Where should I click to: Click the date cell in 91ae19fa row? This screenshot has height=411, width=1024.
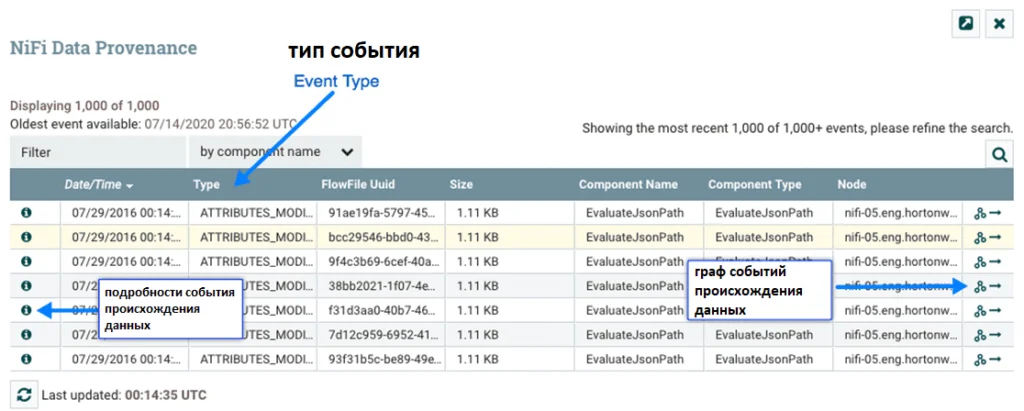[x=124, y=213]
